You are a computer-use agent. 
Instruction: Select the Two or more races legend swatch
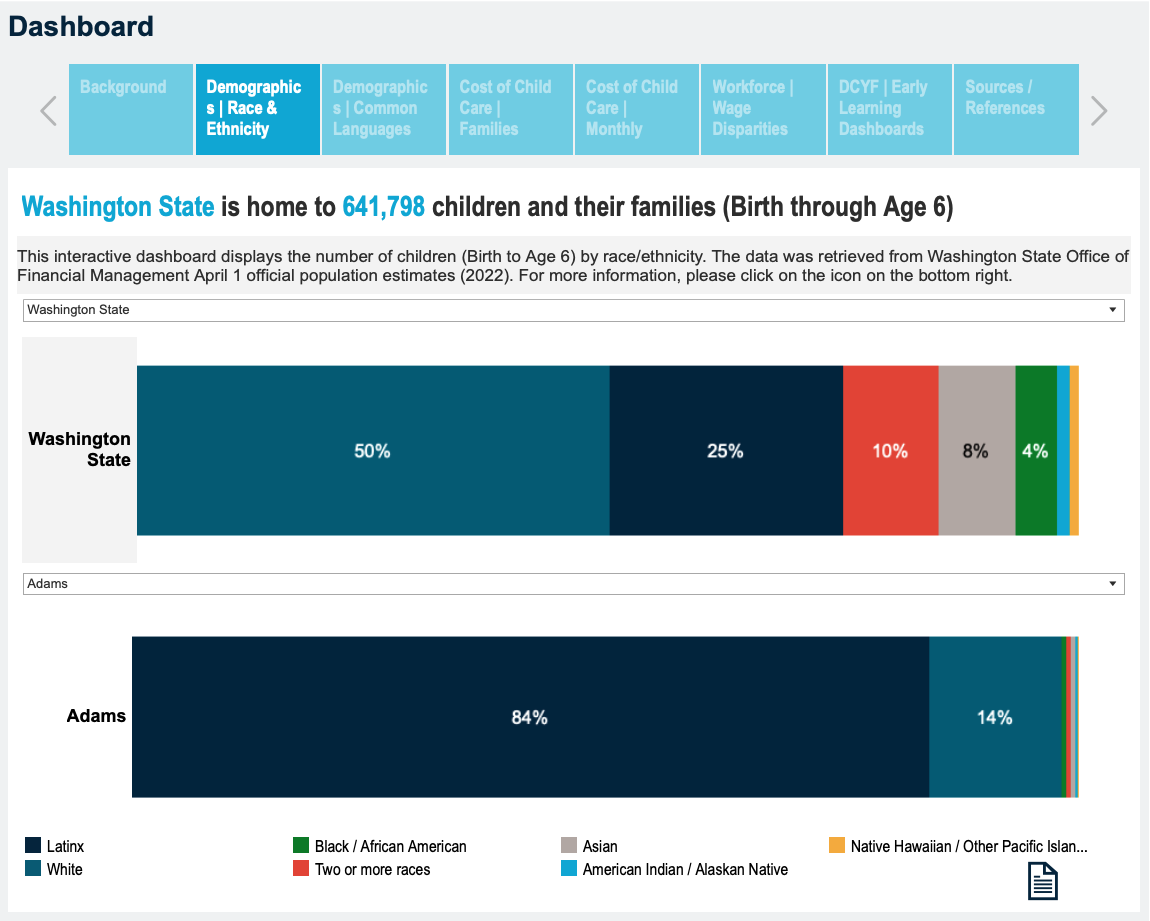(x=301, y=869)
